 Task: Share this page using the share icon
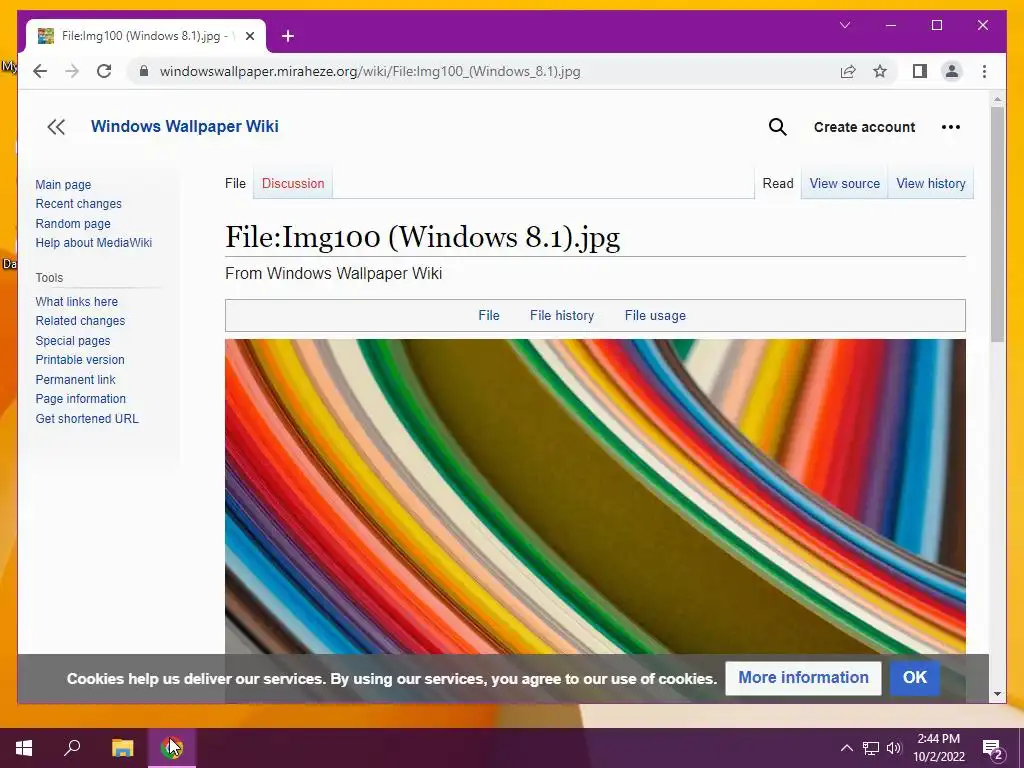tap(848, 71)
